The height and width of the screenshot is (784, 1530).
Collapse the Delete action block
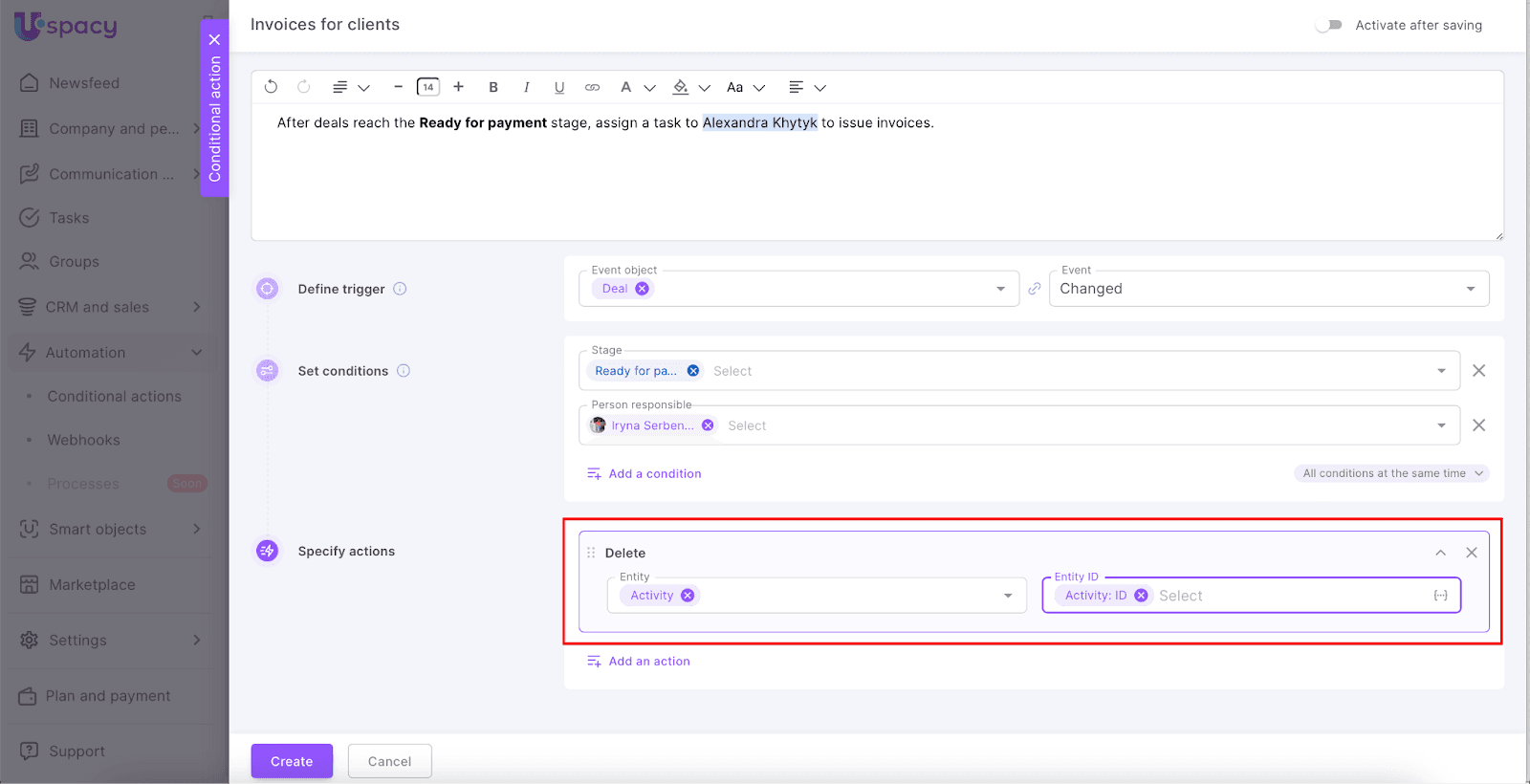tap(1440, 553)
